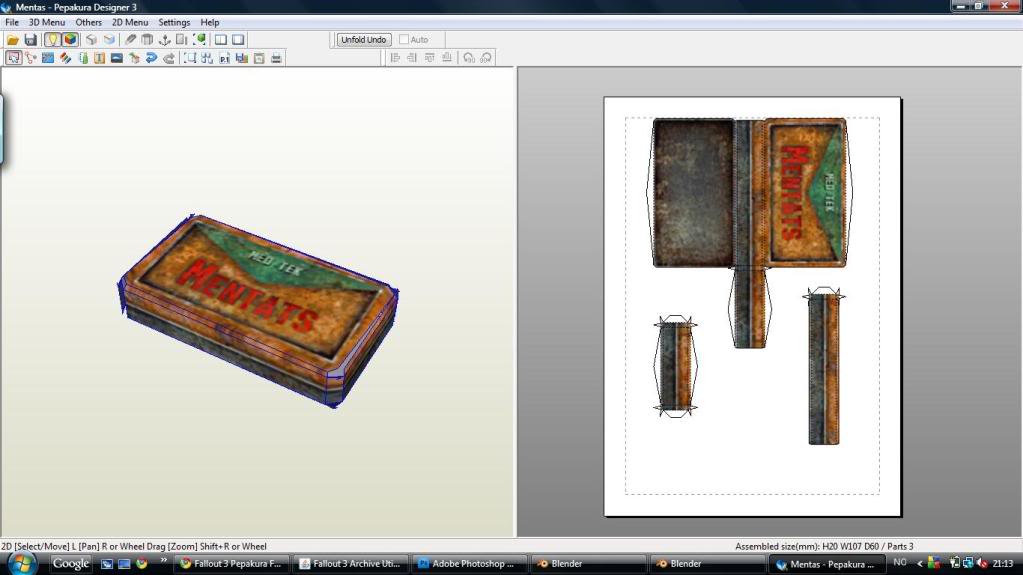Switch to Adobe Photoshop in the taskbar
This screenshot has height=575, width=1023.
468,564
